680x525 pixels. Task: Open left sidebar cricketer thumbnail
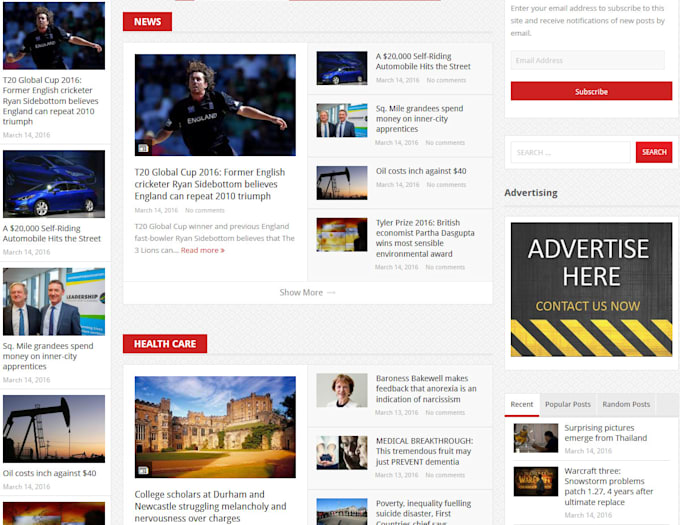(54, 36)
